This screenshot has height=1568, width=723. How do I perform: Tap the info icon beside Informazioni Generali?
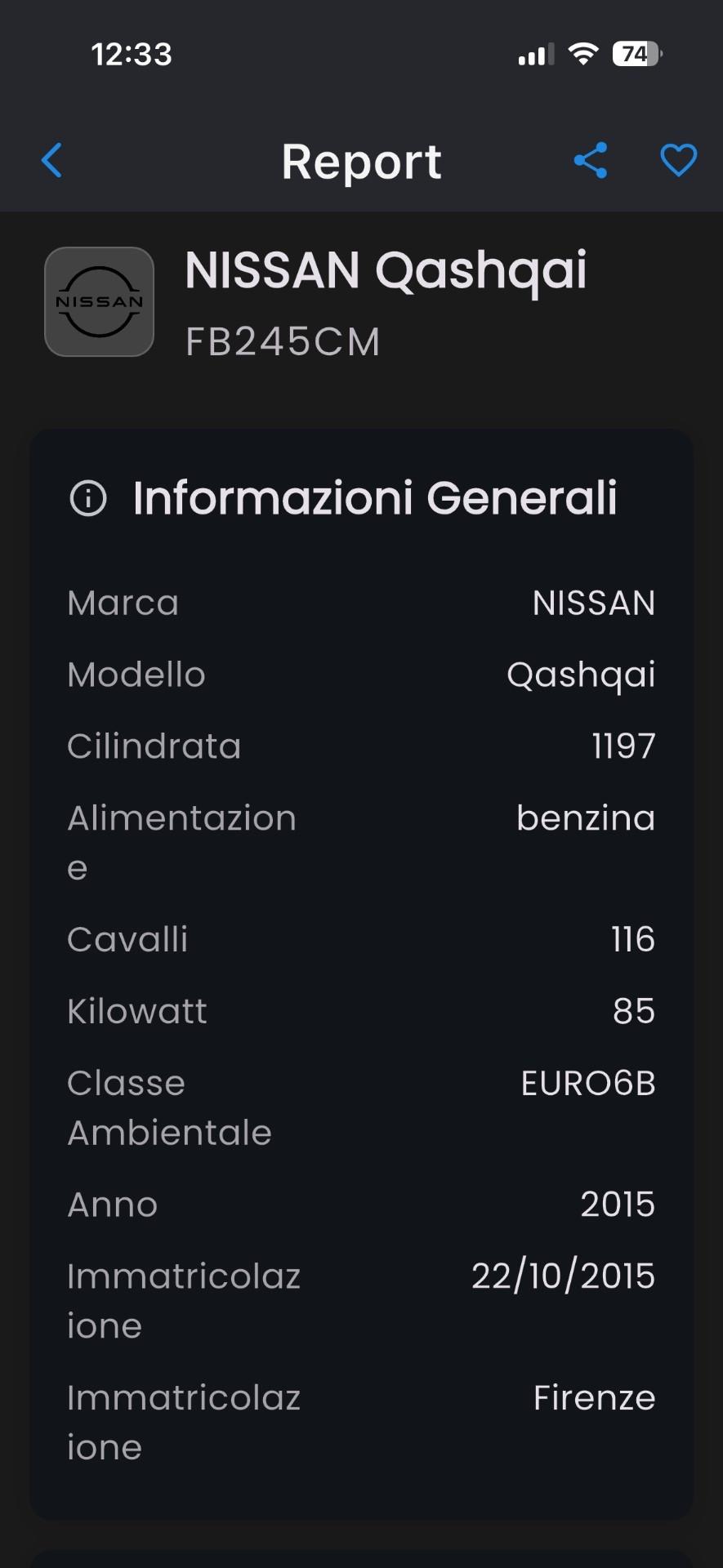point(88,498)
